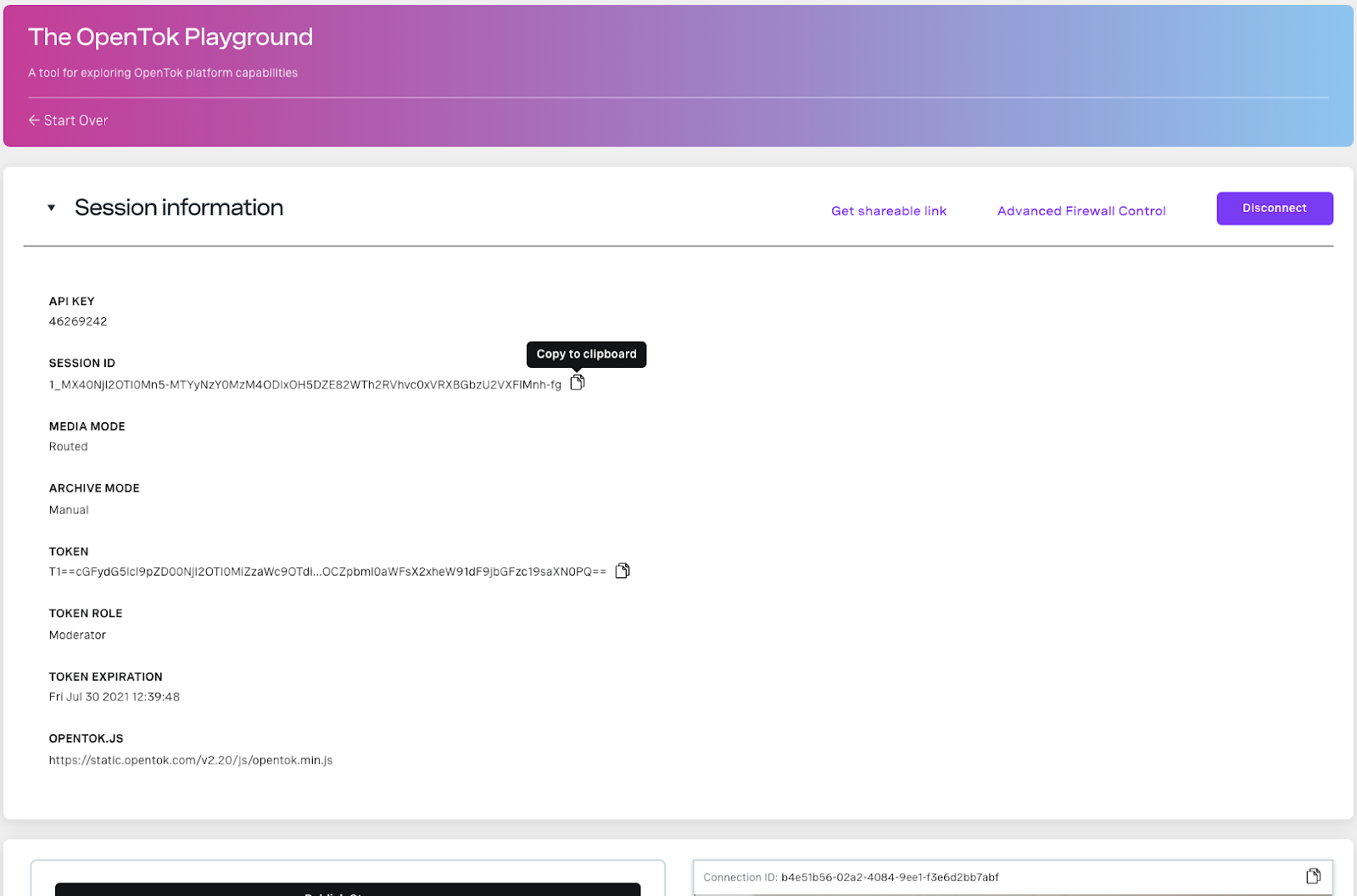Click the Session information heading
The width and height of the screenshot is (1357, 896).
click(179, 208)
